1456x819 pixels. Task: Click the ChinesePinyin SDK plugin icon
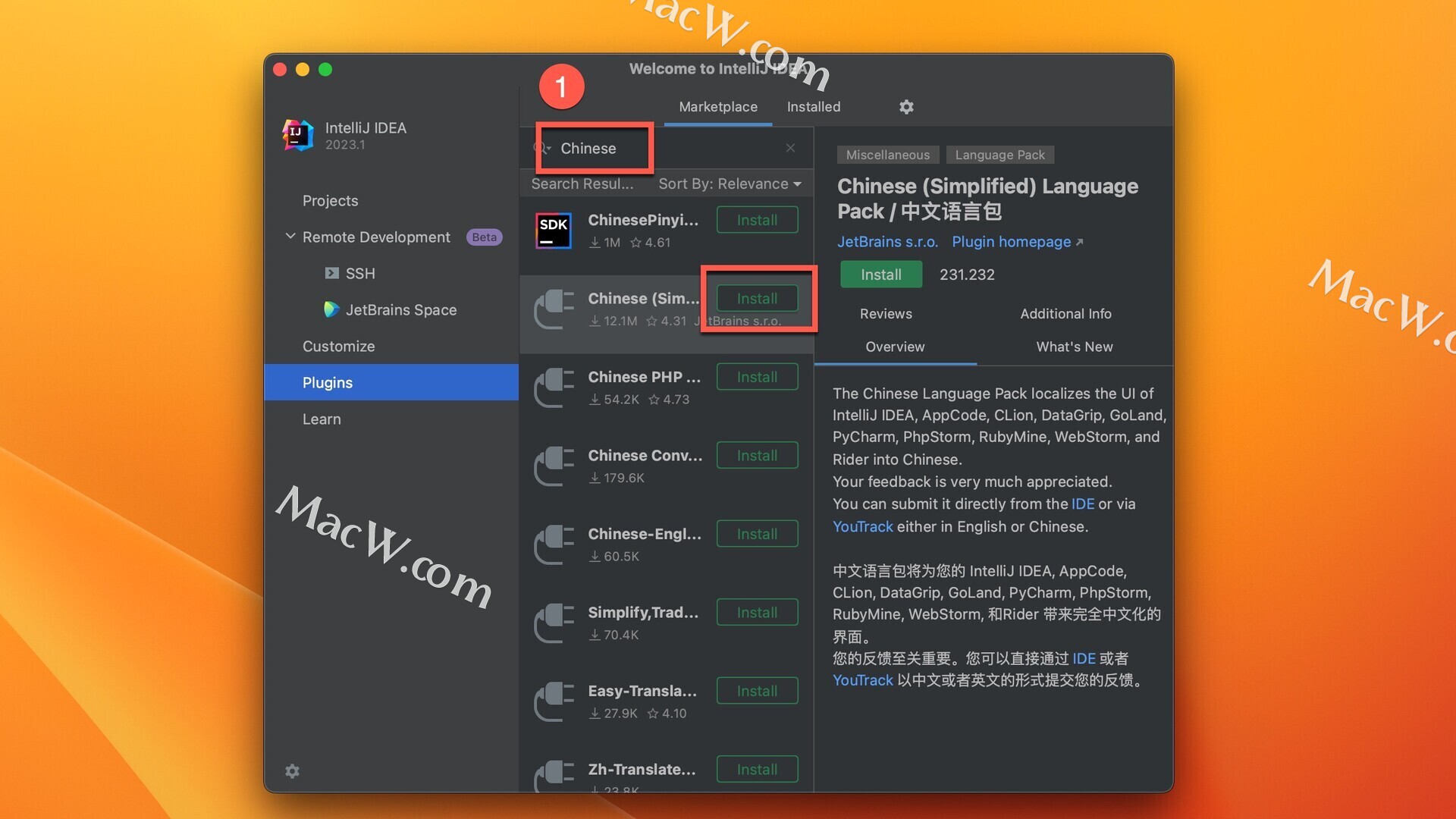554,231
